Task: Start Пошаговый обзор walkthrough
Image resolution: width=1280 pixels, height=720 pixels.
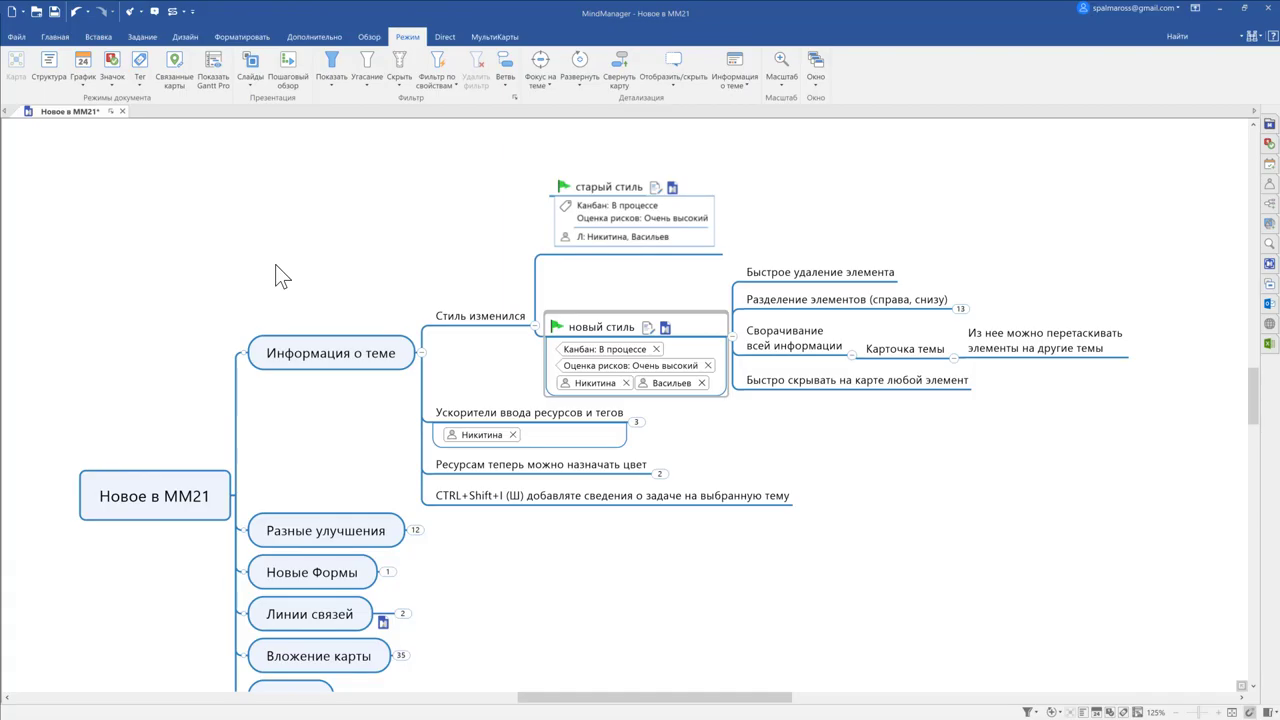Action: (x=288, y=71)
